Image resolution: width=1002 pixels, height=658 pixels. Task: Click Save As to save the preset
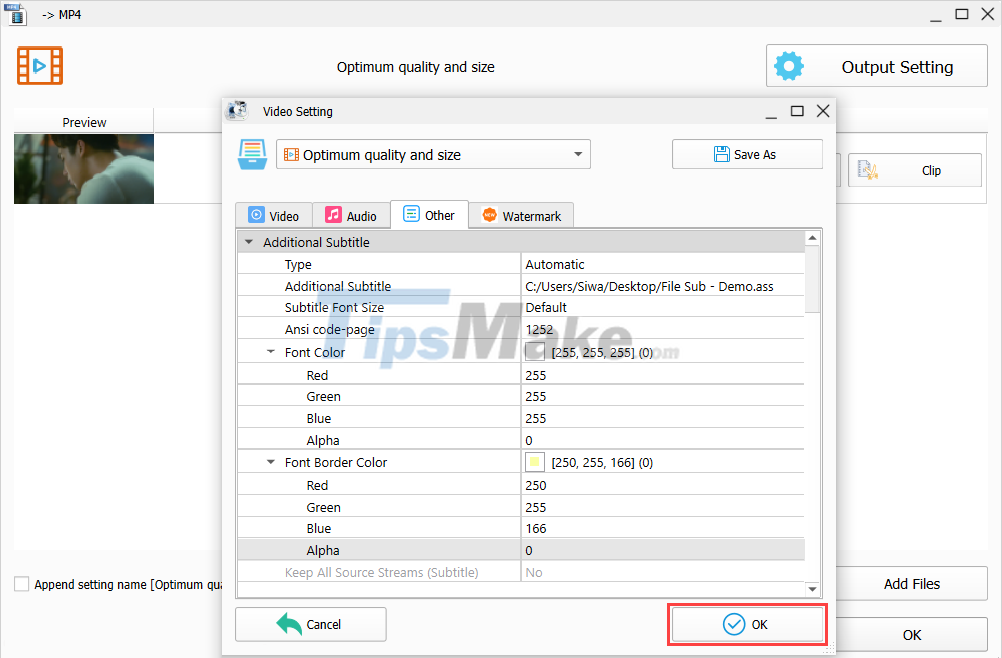pyautogui.click(x=747, y=154)
